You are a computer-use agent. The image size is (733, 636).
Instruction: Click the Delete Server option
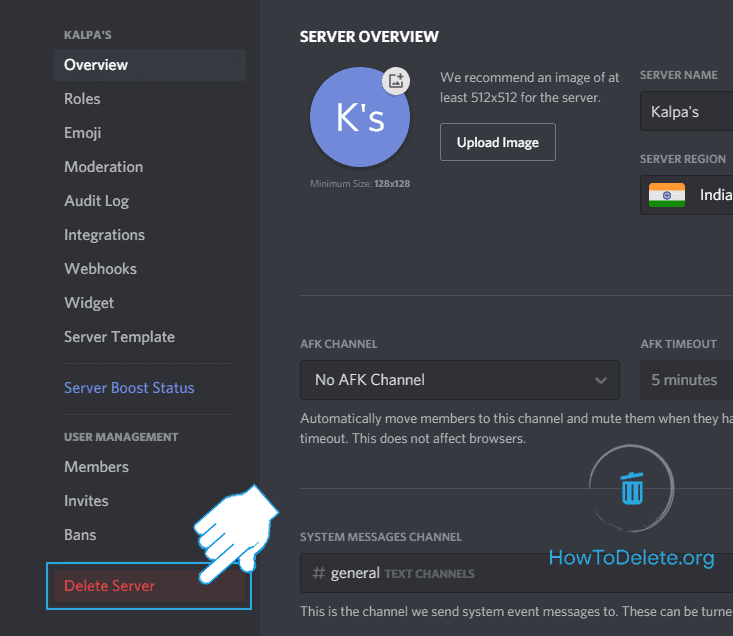[110, 586]
